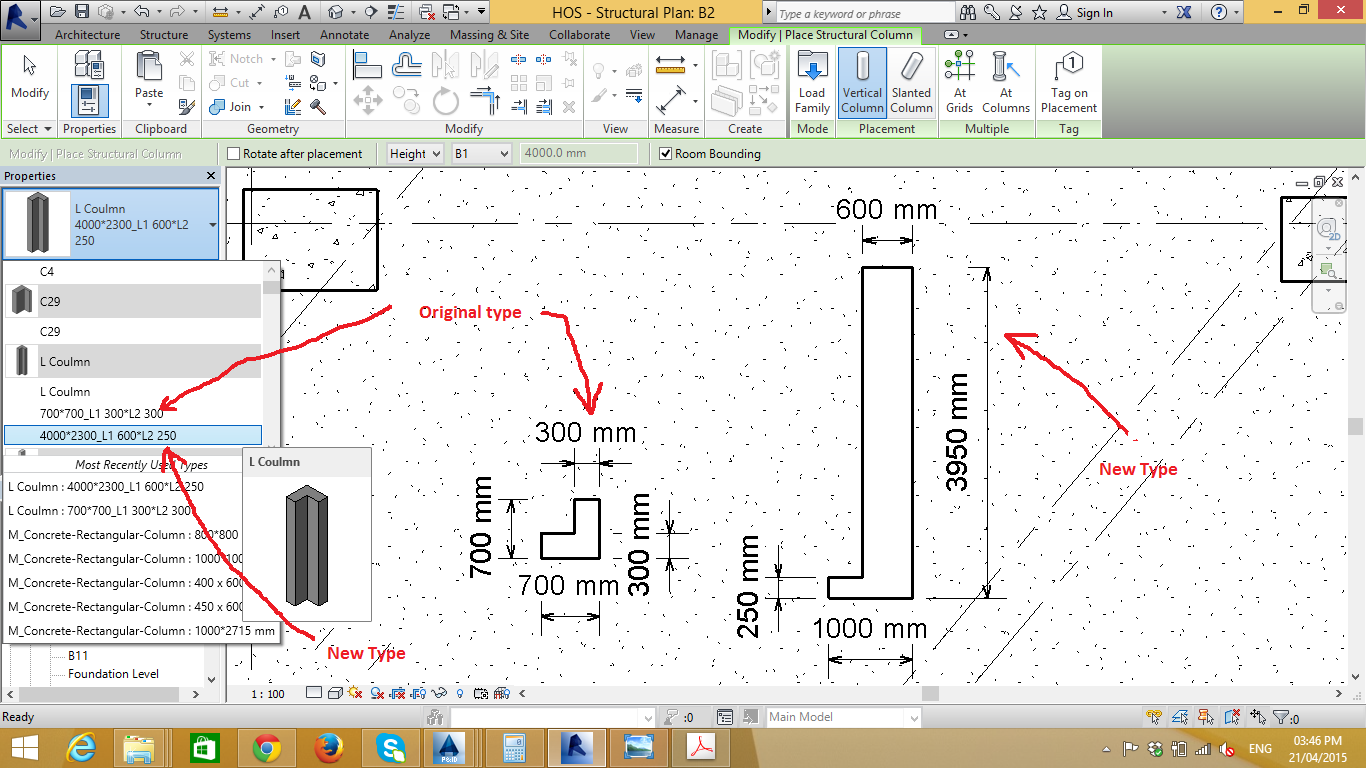Image resolution: width=1366 pixels, height=768 pixels.
Task: Close the Properties panel
Action: tap(211, 176)
